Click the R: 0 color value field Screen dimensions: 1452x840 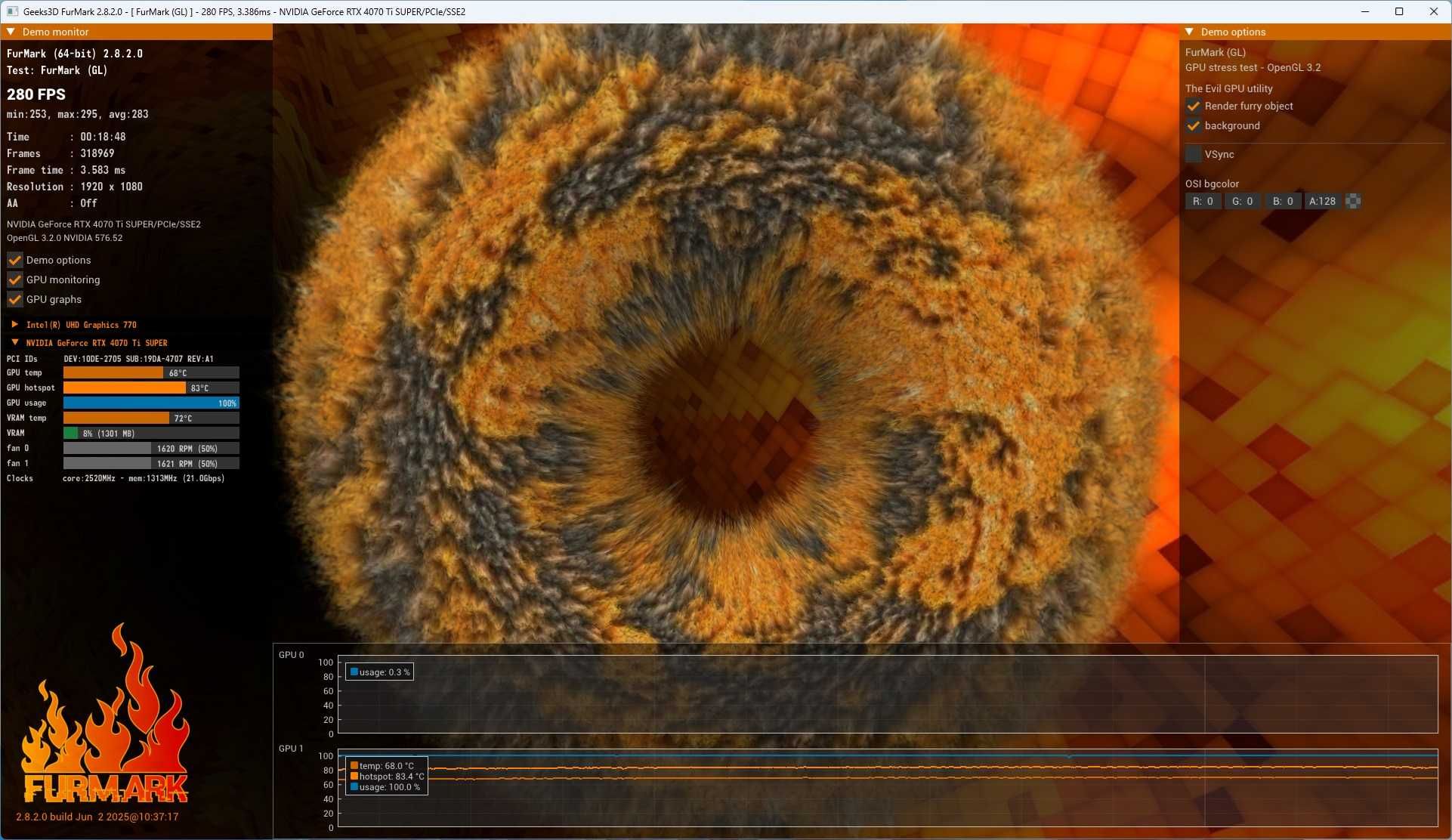coord(1203,201)
